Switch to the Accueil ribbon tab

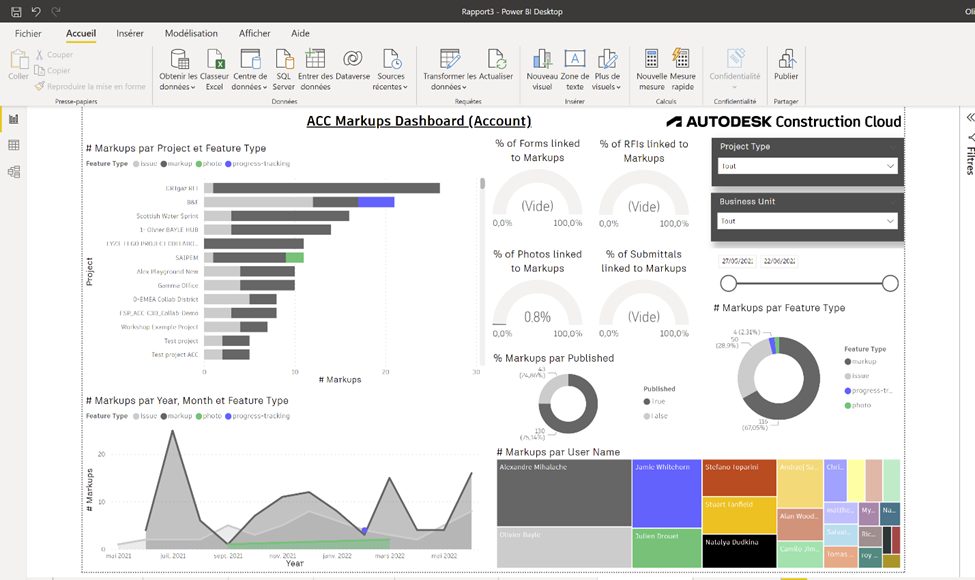pyautogui.click(x=81, y=34)
